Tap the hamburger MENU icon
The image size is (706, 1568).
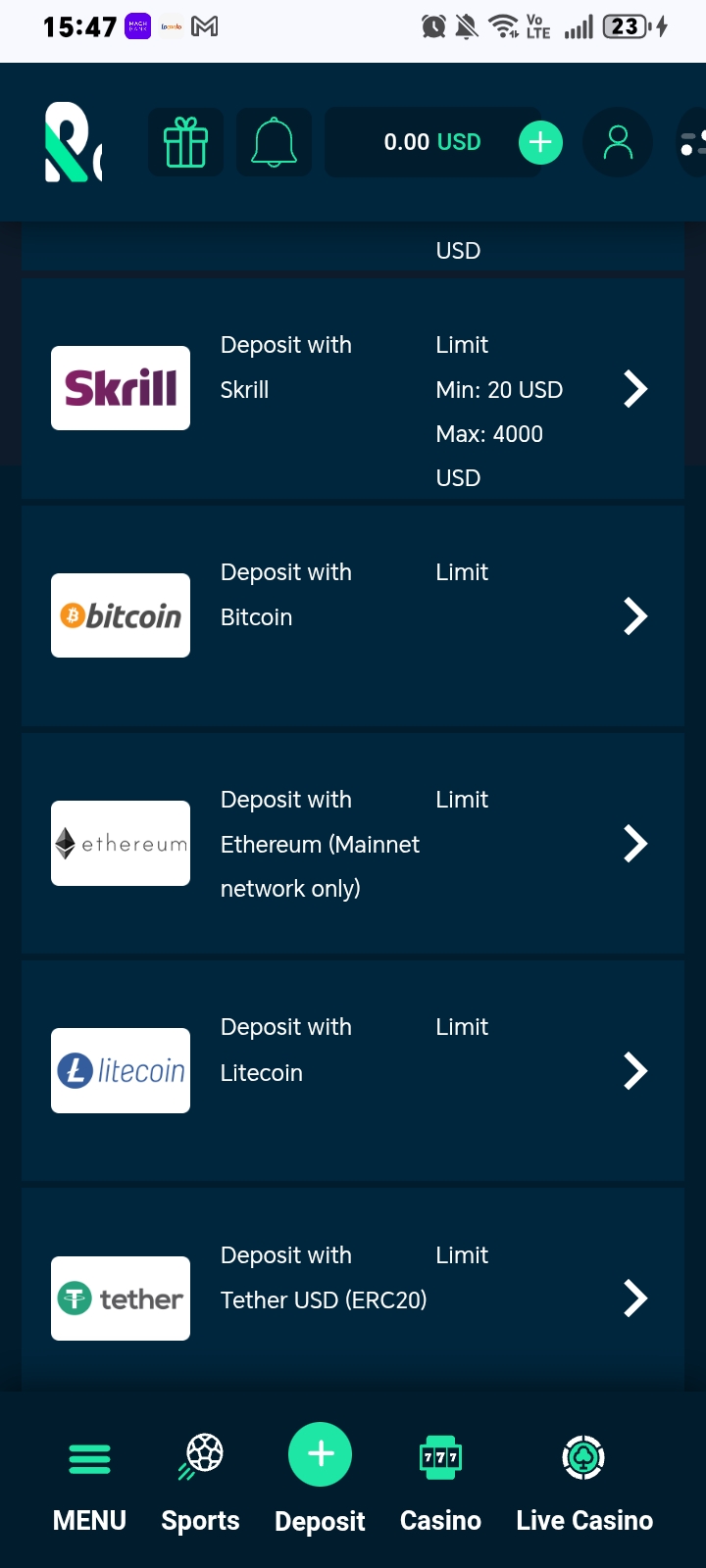(x=89, y=1459)
